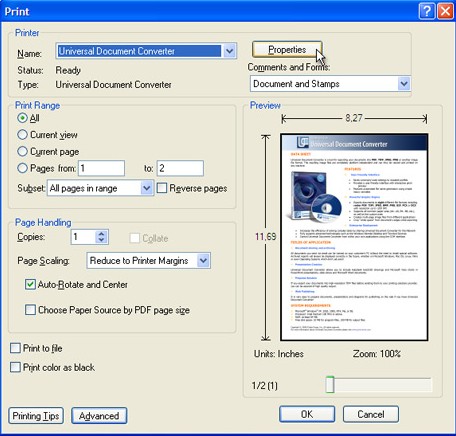Select the Current page radio button
This screenshot has height=436, width=456.
[x=22, y=151]
